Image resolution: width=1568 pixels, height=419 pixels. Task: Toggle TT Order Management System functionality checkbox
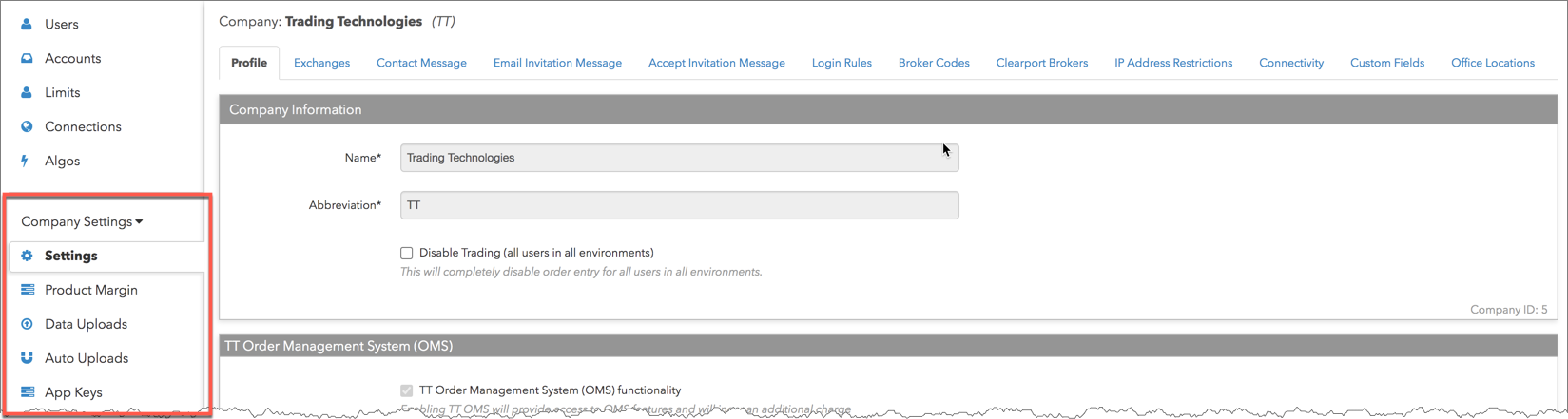tap(407, 390)
